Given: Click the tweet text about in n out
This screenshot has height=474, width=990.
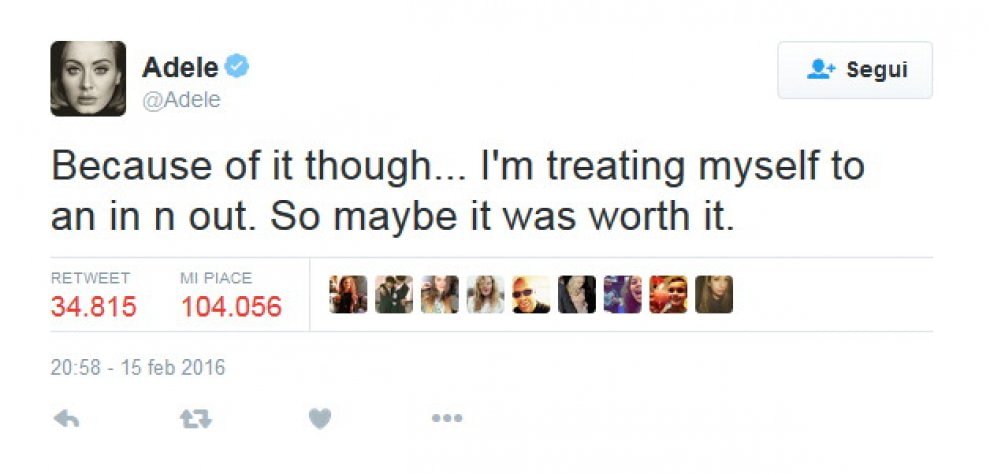Looking at the screenshot, I should click(x=458, y=191).
